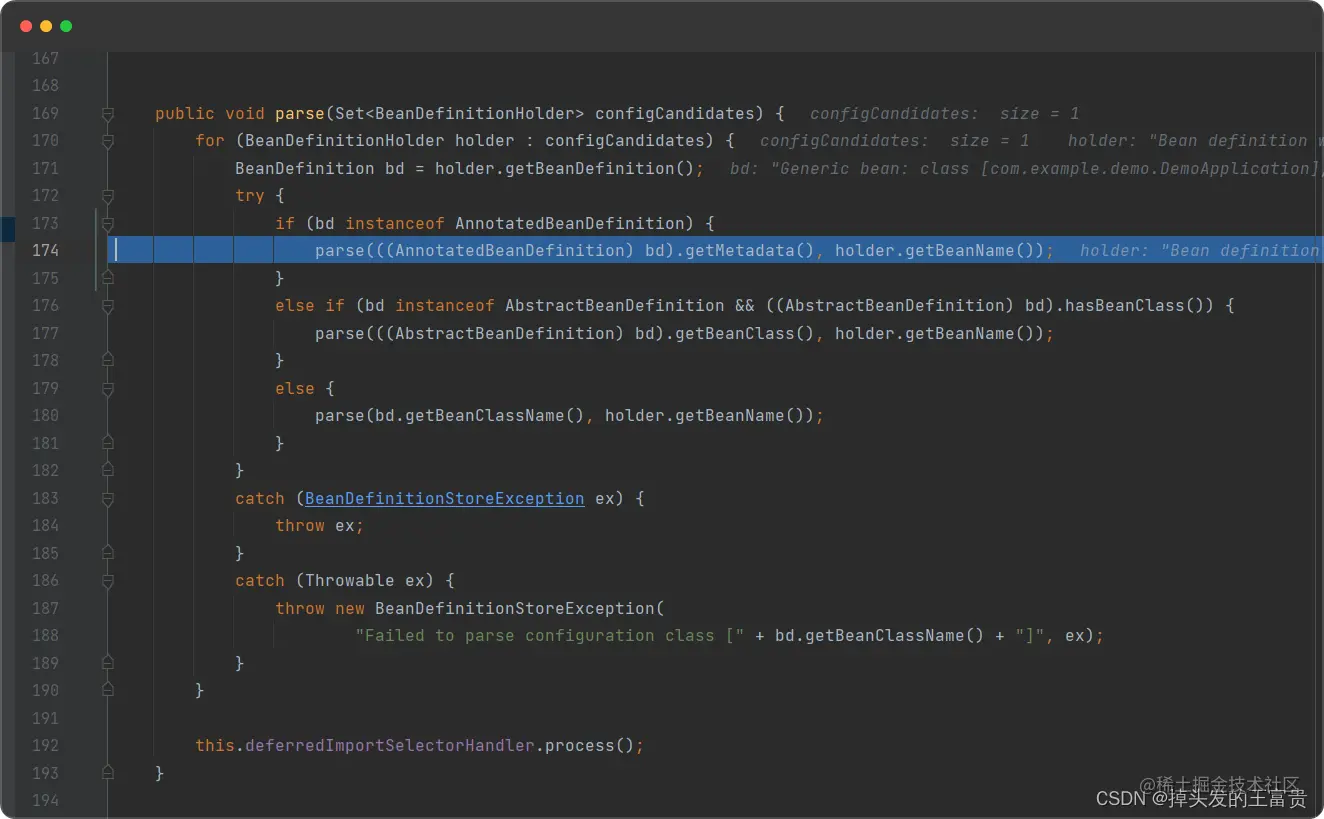This screenshot has height=819, width=1324.
Task: Collapse the try block fold marker at line 172
Action: click(x=108, y=196)
